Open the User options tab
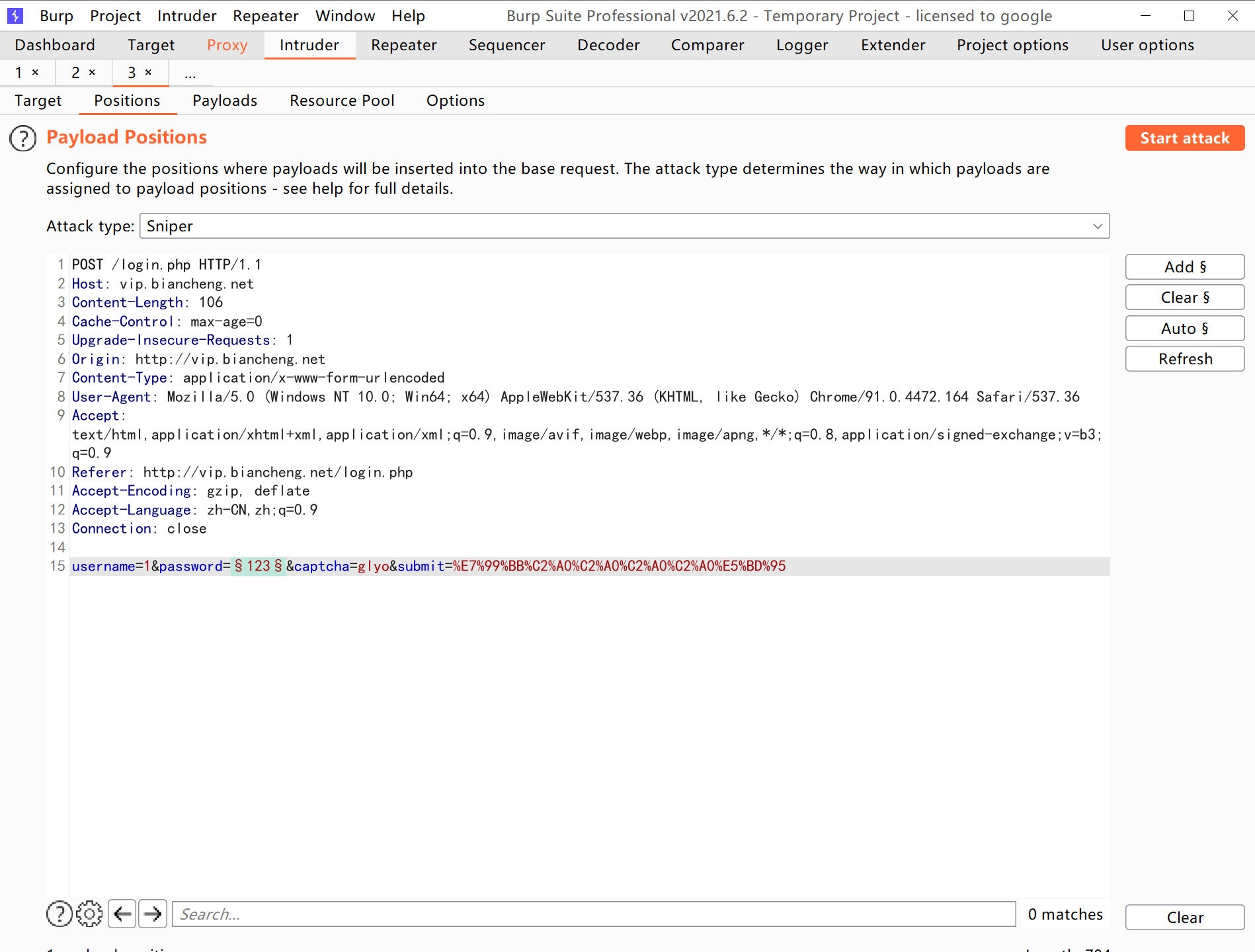The image size is (1255, 952). (1147, 45)
